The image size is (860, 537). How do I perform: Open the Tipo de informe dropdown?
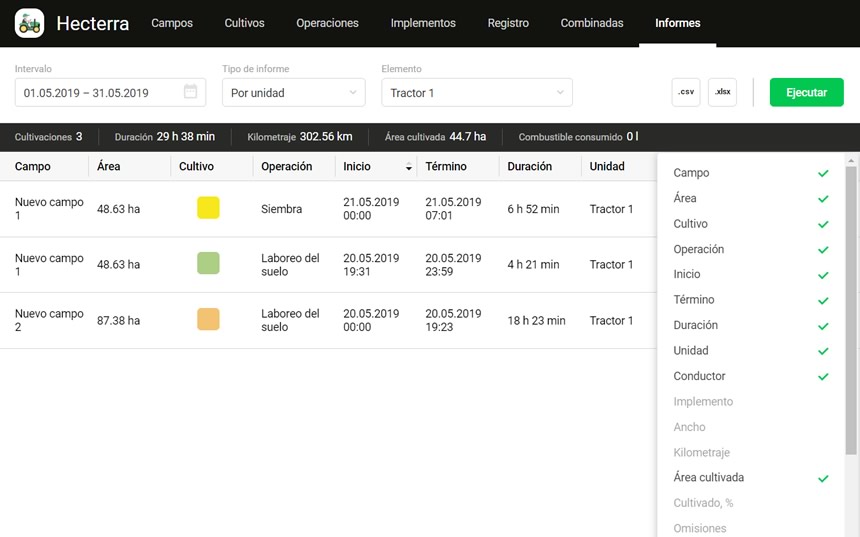[293, 93]
